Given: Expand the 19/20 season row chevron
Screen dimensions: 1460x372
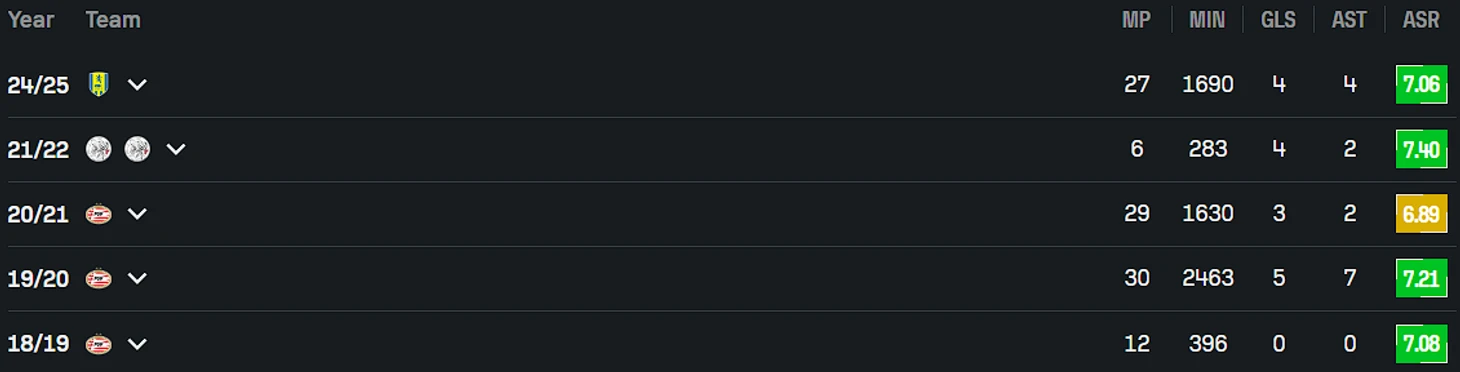Looking at the screenshot, I should pyautogui.click(x=137, y=280).
